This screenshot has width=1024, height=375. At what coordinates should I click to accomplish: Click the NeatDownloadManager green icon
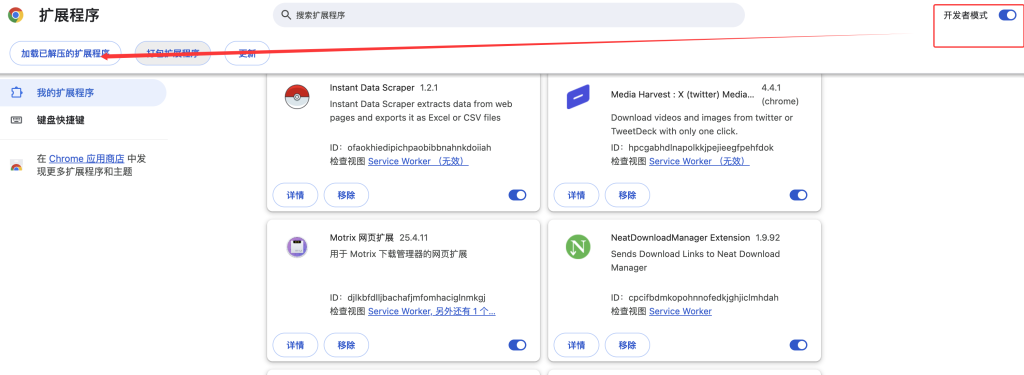pos(578,246)
